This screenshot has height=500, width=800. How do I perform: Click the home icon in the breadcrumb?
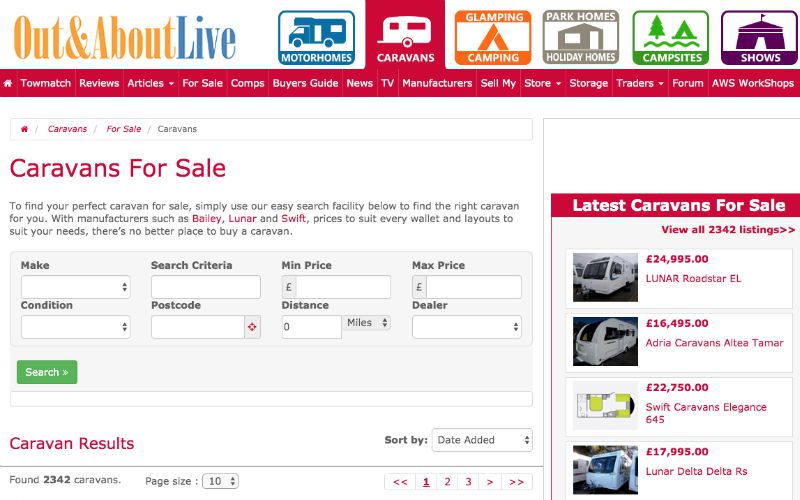[24, 129]
